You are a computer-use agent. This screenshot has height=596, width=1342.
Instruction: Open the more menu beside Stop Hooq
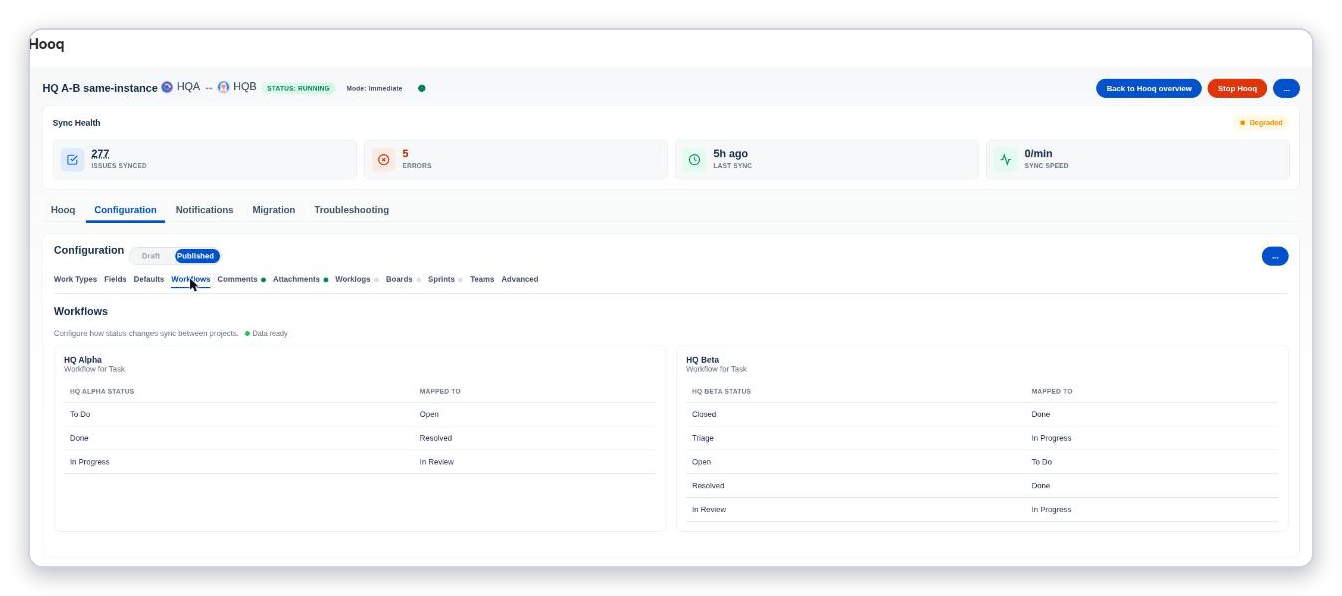(x=1286, y=88)
